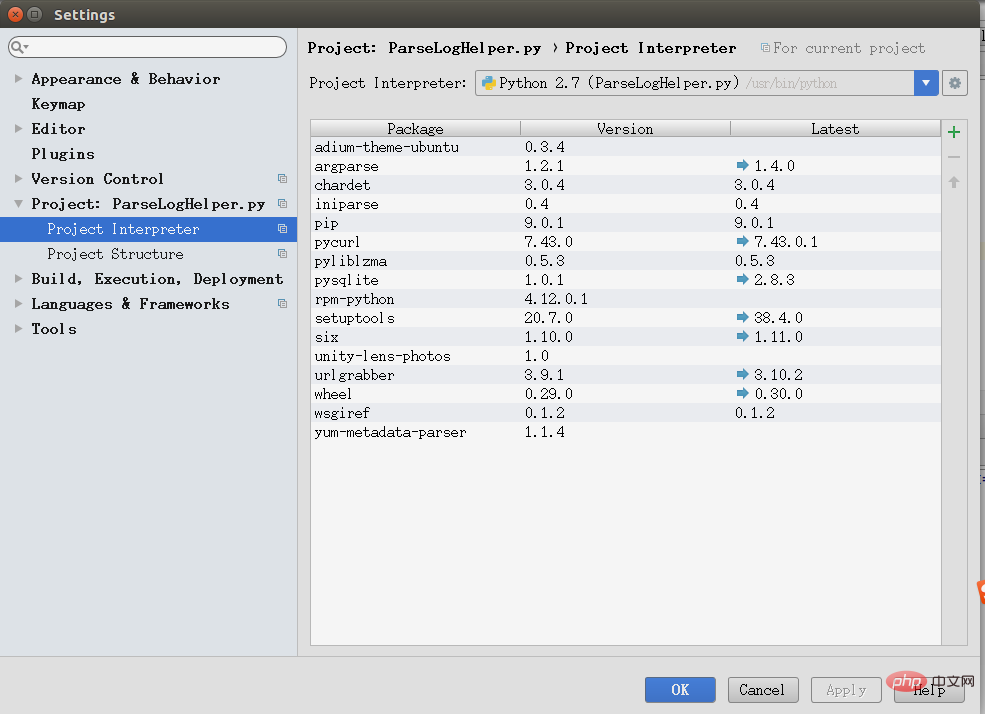The image size is (985, 714).
Task: Expand the Appearance & Behavior section
Action: point(18,79)
